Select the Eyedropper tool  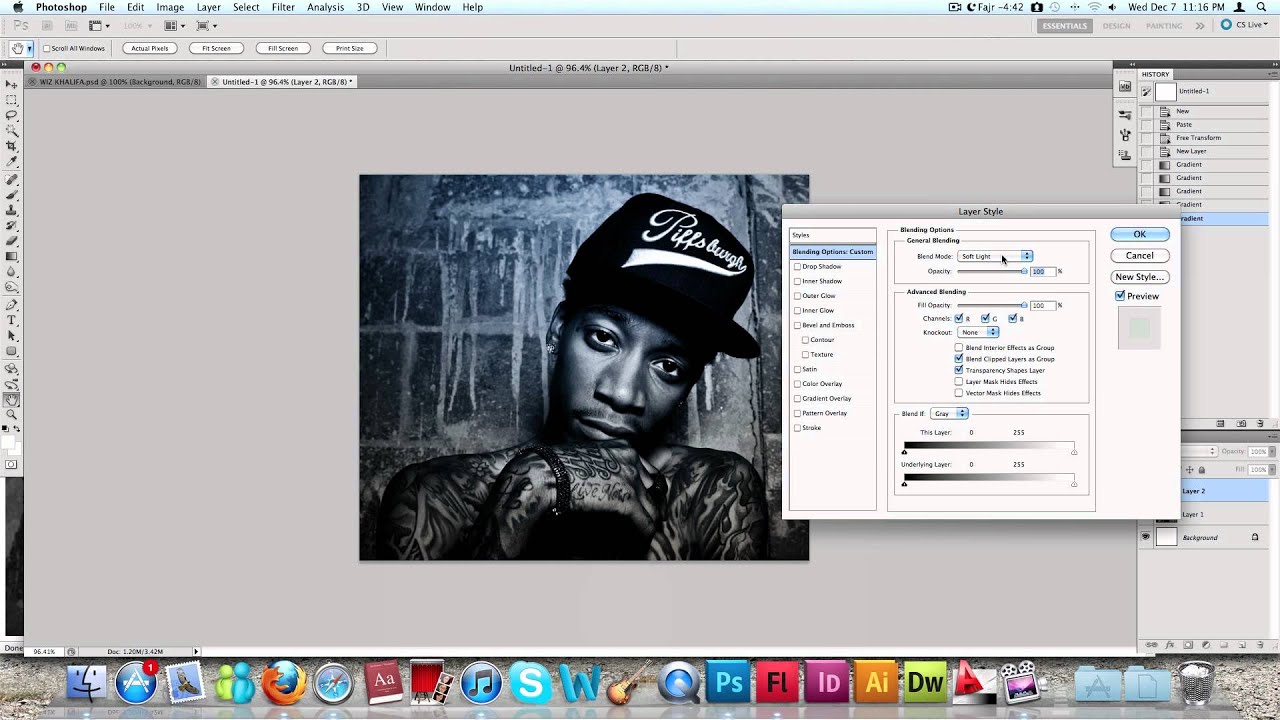click(x=12, y=161)
